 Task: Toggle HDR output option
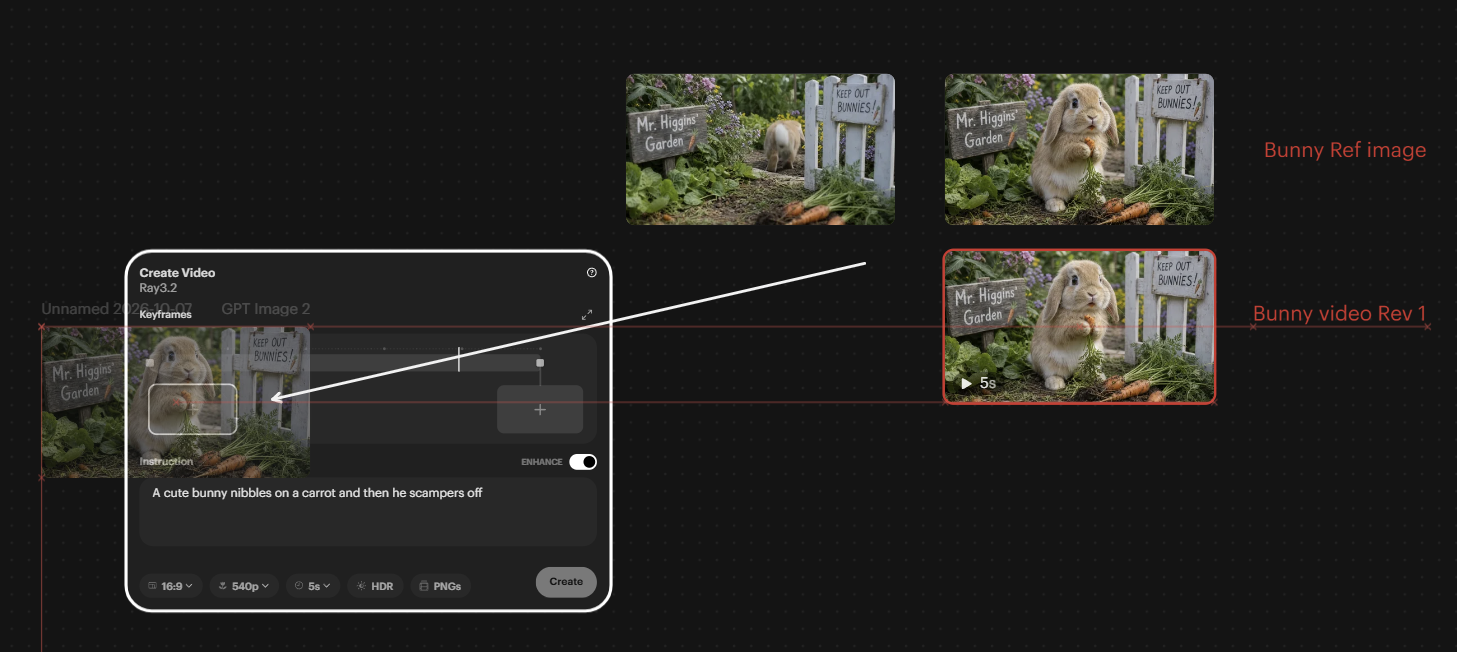376,586
